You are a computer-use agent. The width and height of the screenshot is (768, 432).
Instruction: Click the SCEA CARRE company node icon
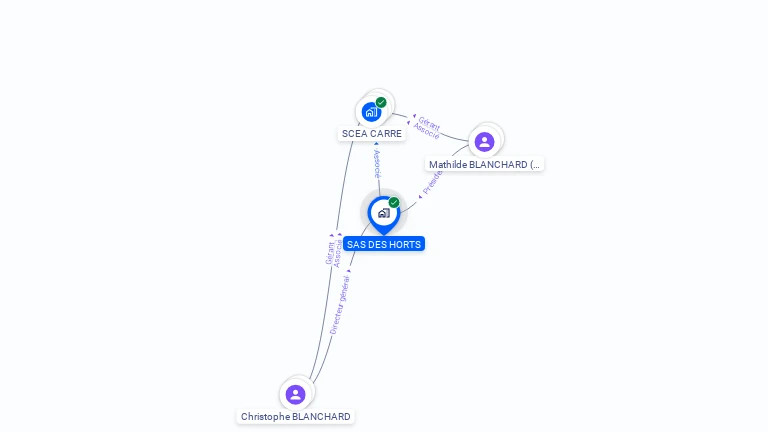click(372, 112)
